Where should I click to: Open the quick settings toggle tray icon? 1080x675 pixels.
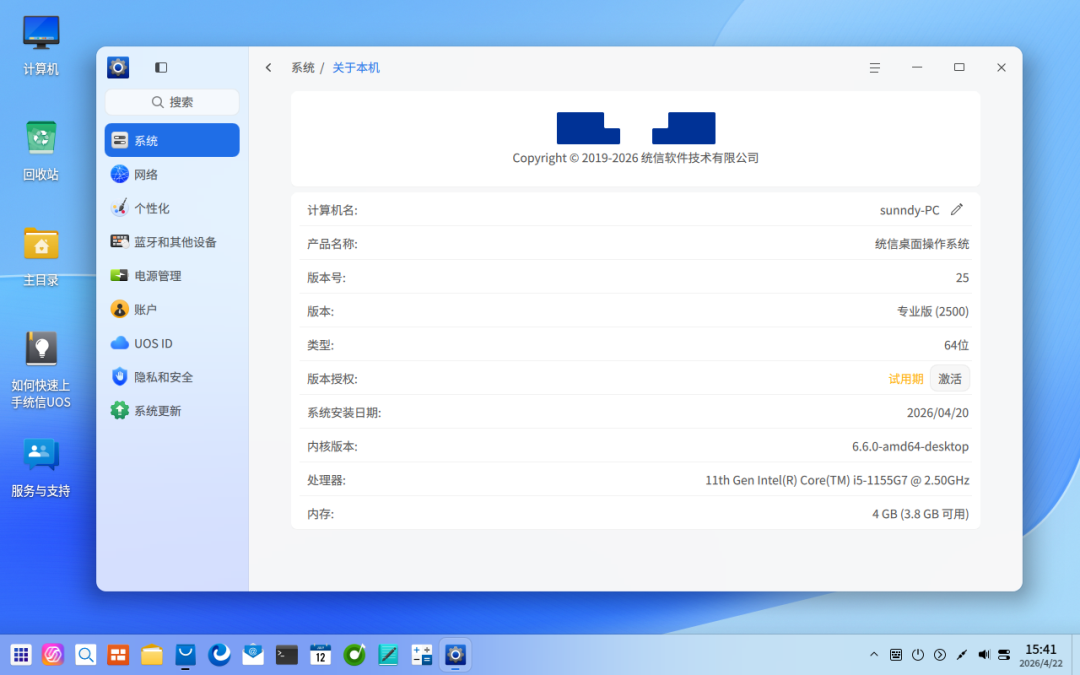click(x=1004, y=654)
